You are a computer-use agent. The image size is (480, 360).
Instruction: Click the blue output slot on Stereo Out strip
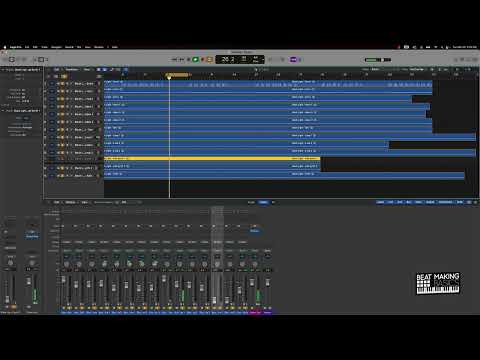[x=255, y=231]
